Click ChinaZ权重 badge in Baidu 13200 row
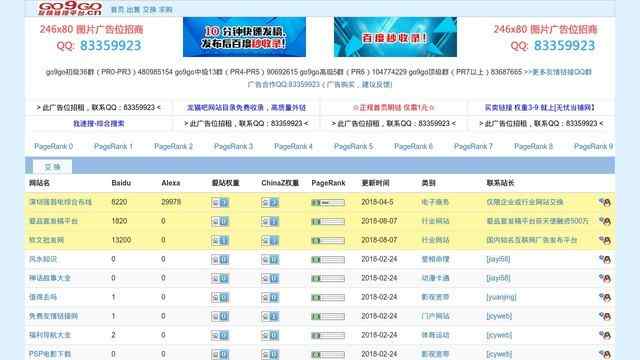The height and width of the screenshot is (360, 640). [x=270, y=240]
